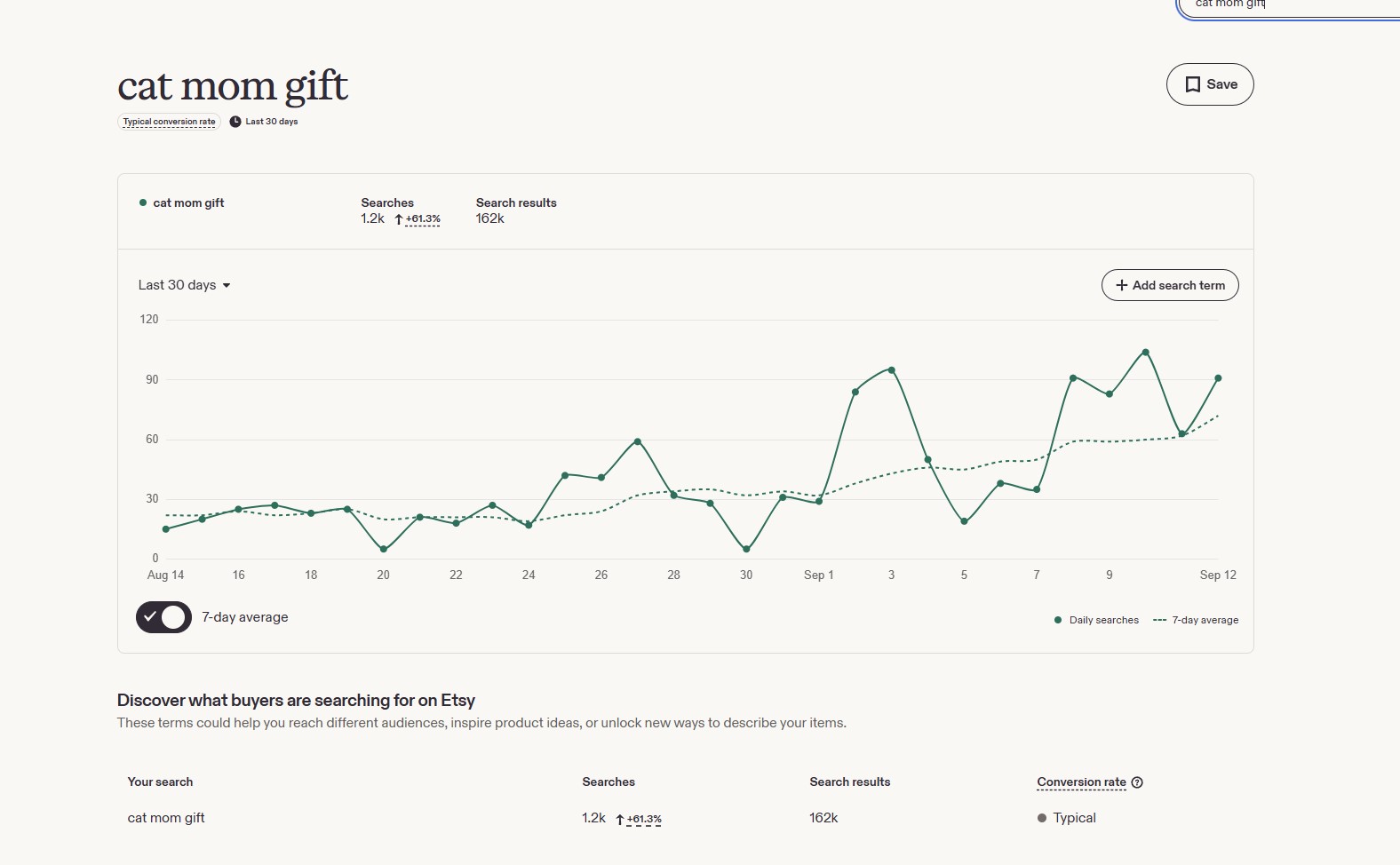
Task: Click the cat mom gift page heading
Action: tap(233, 86)
